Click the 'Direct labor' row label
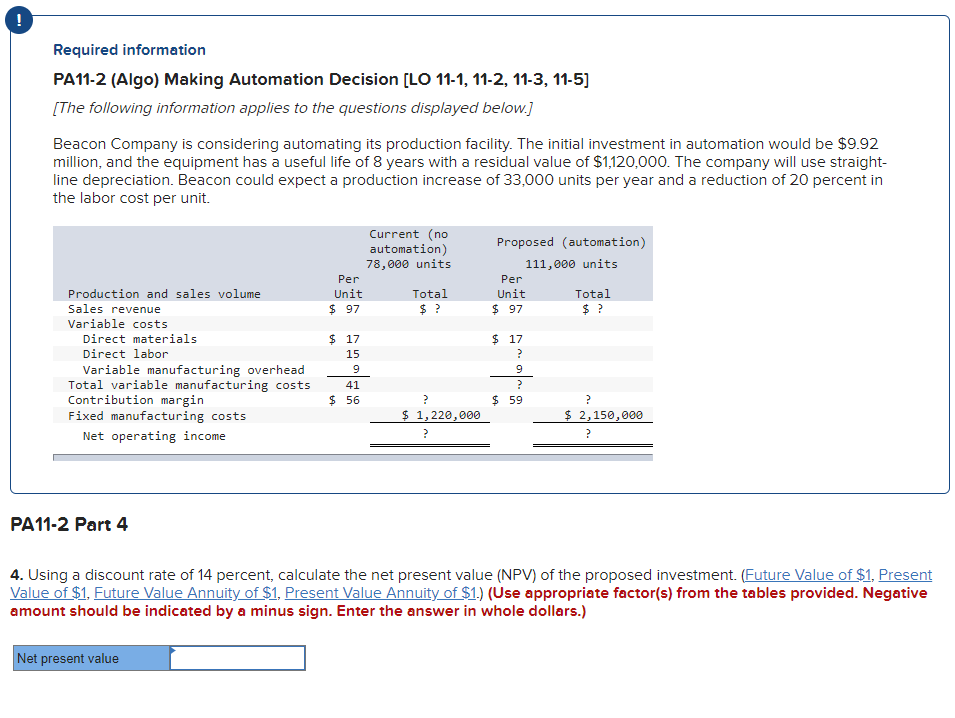The width and height of the screenshot is (955, 718). click(125, 354)
